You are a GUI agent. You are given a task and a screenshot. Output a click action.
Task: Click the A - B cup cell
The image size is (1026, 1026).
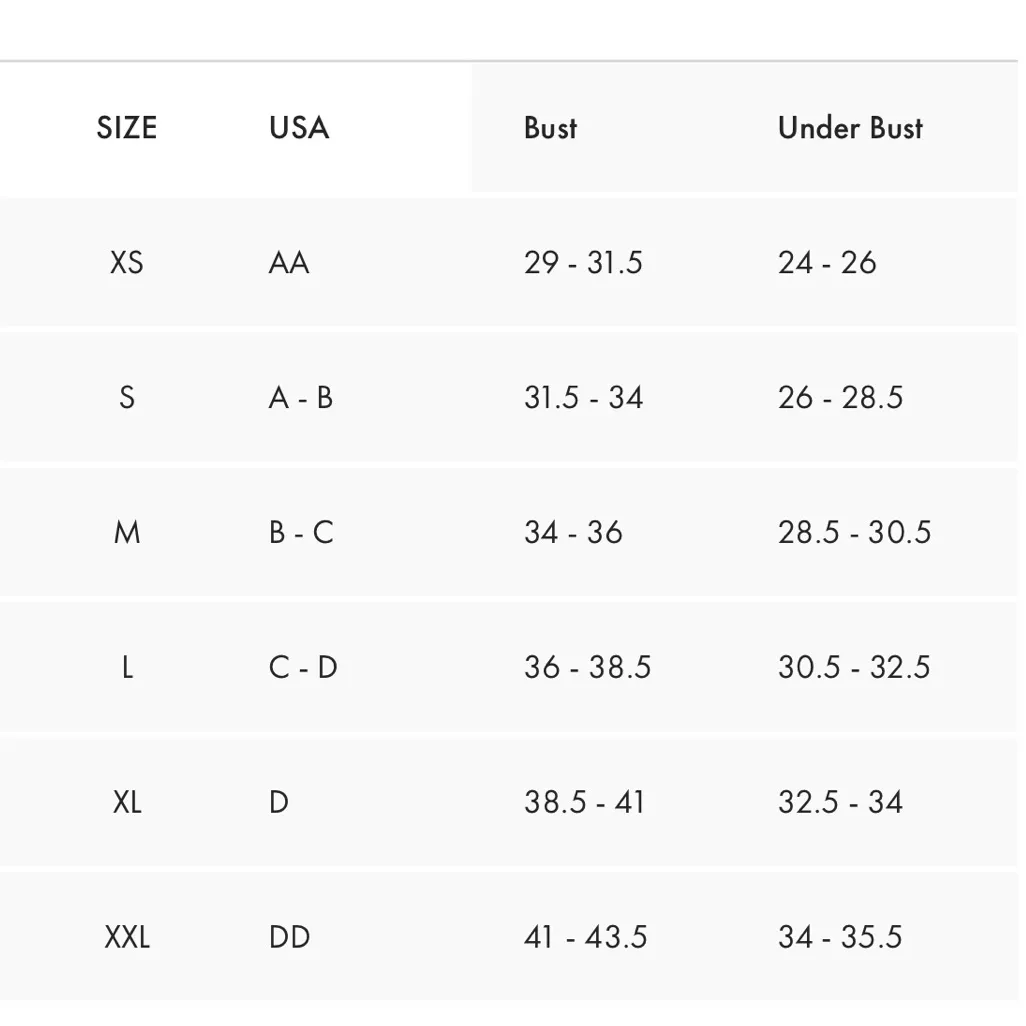pos(301,397)
